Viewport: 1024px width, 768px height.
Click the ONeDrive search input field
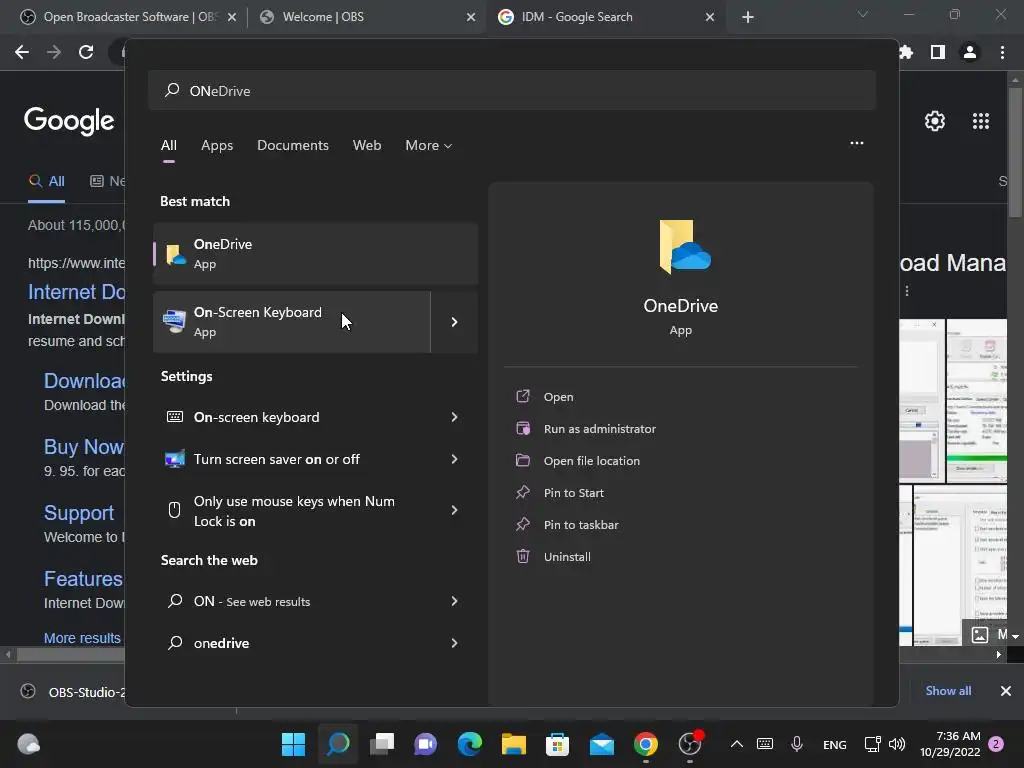point(512,91)
